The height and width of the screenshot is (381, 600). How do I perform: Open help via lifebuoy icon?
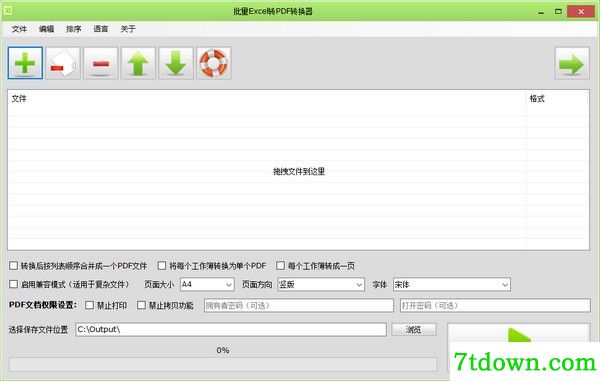[x=214, y=63]
